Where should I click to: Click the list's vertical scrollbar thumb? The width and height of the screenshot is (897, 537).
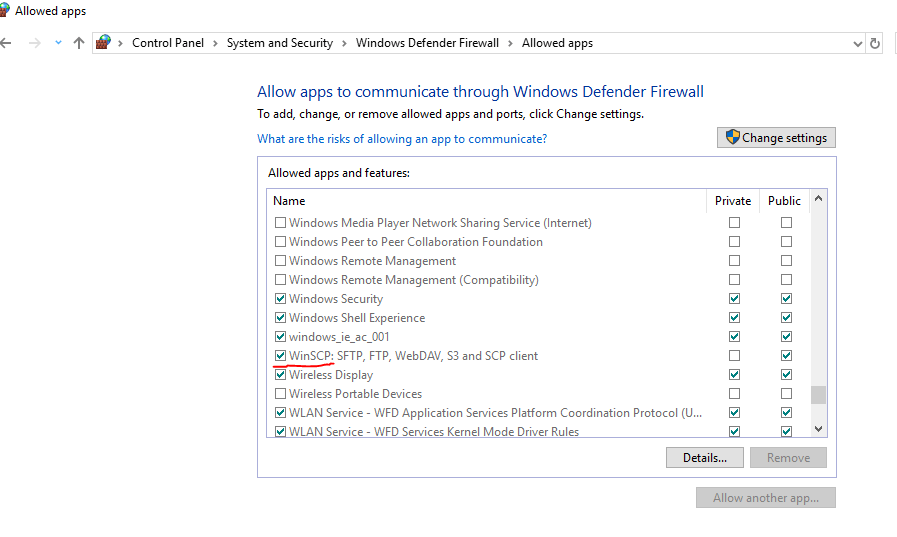pos(819,395)
